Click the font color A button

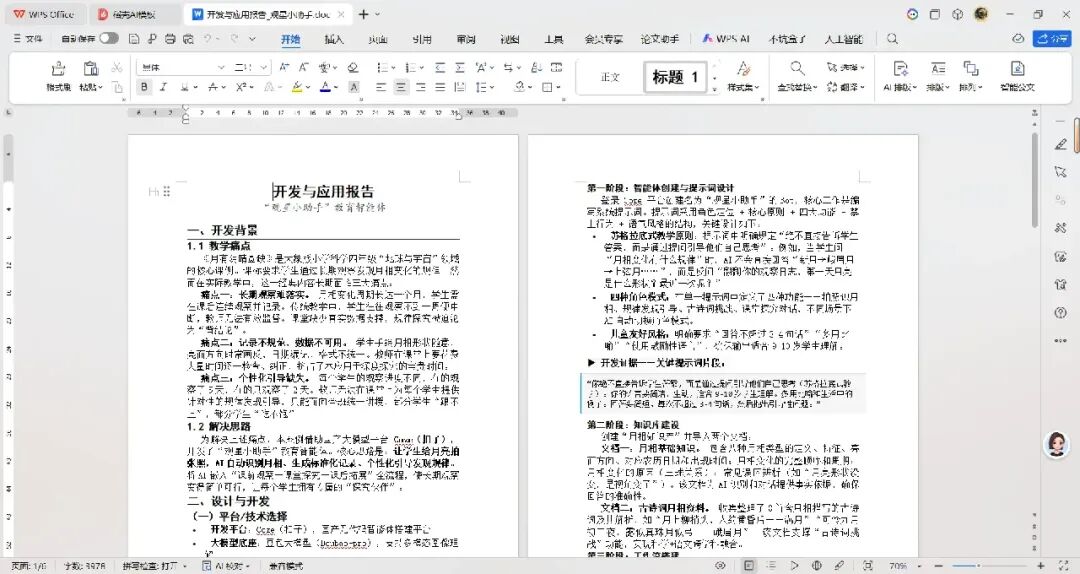click(x=325, y=87)
